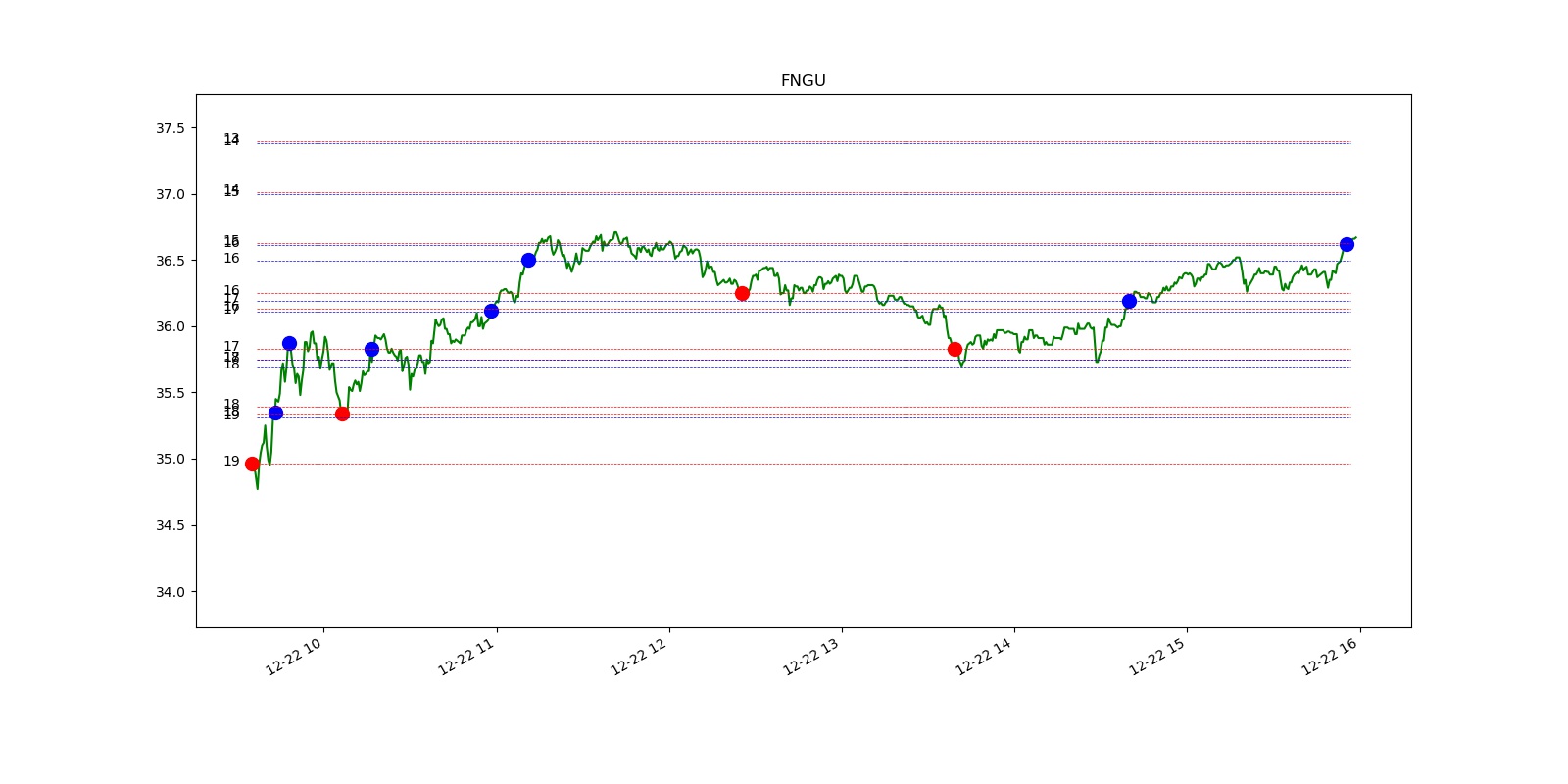Image resolution: width=1568 pixels, height=784 pixels.
Task: Click the red marker at 35.34 after 10:00
Action: tap(342, 414)
